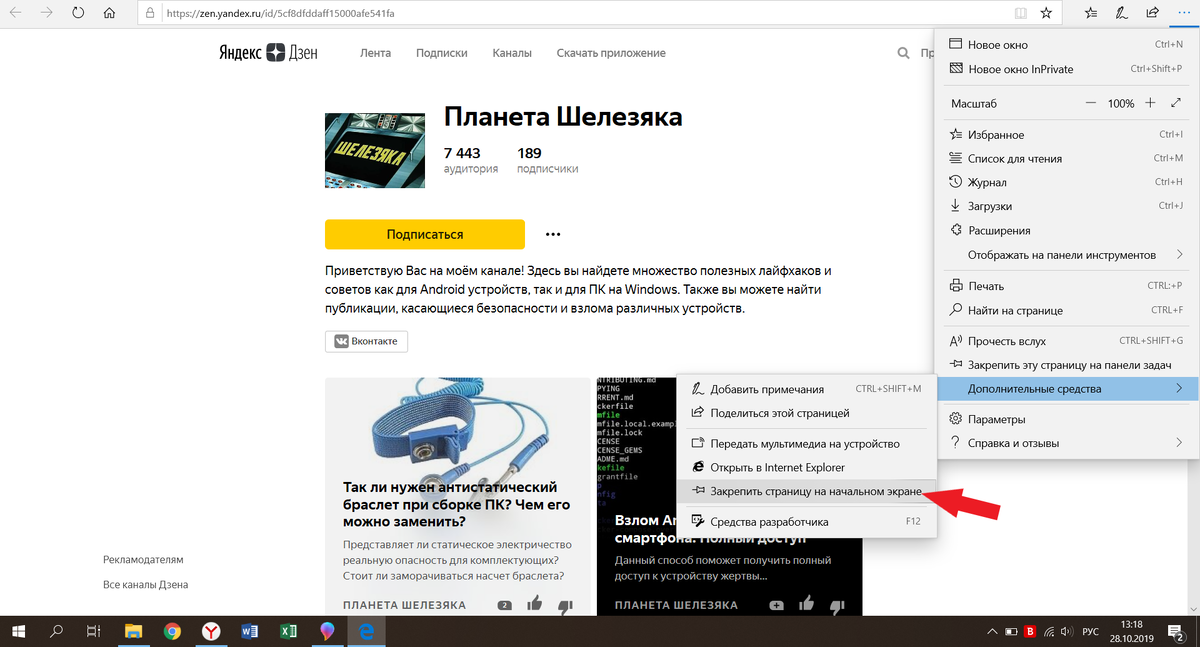Click the browser back arrow

16,14
